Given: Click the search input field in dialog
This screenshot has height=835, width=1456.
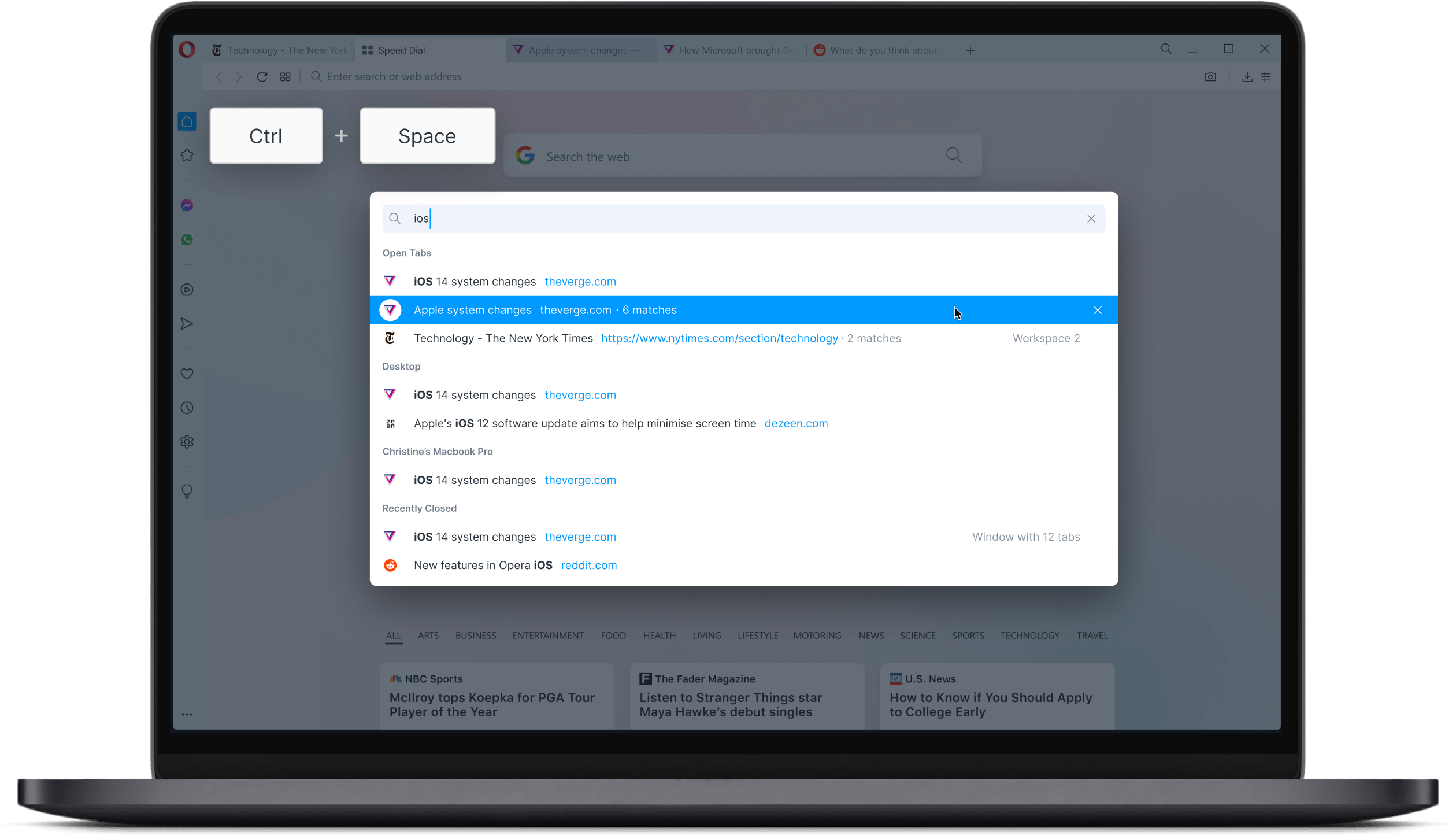Looking at the screenshot, I should pyautogui.click(x=744, y=218).
